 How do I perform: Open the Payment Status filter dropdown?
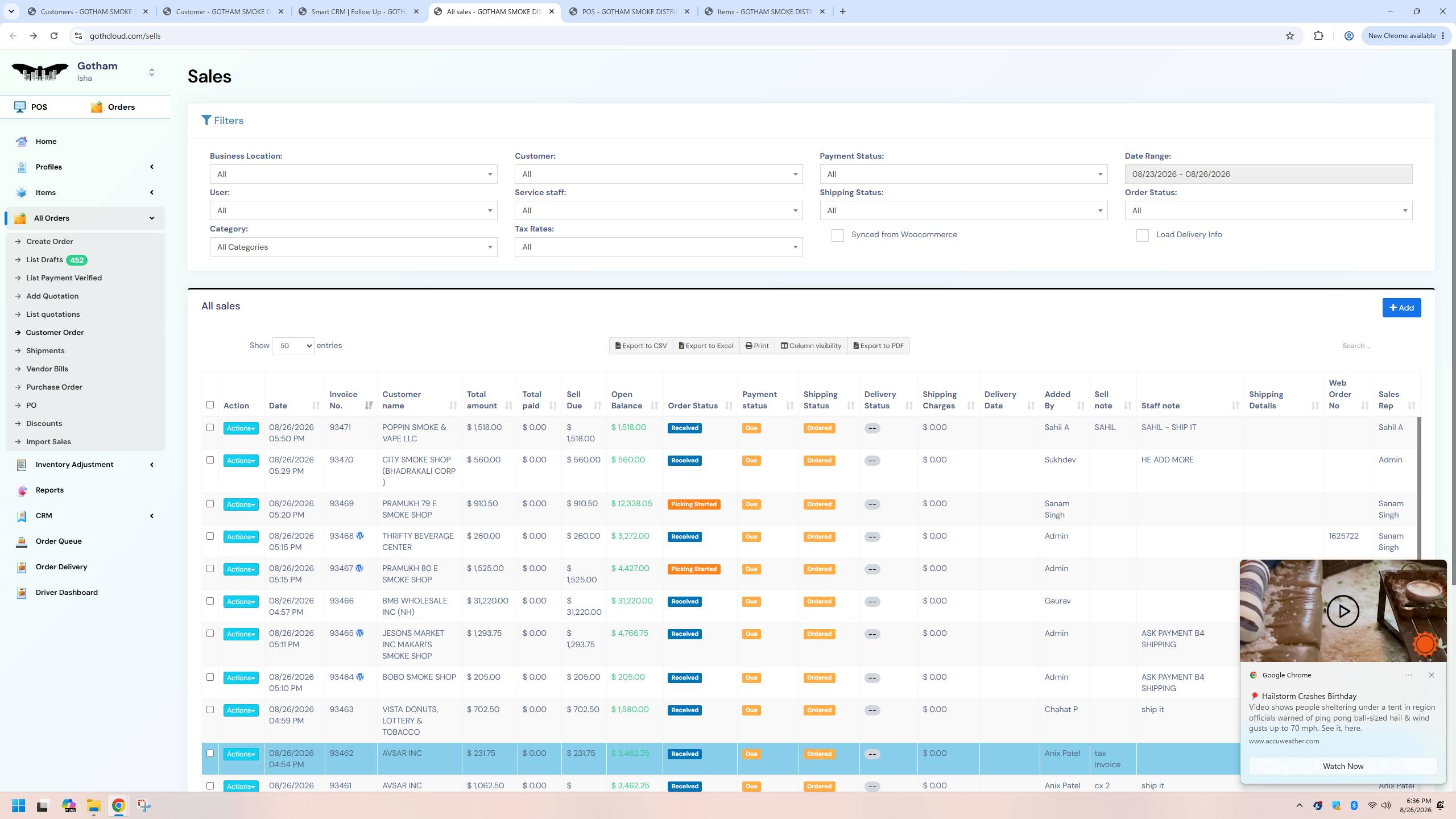pos(963,174)
